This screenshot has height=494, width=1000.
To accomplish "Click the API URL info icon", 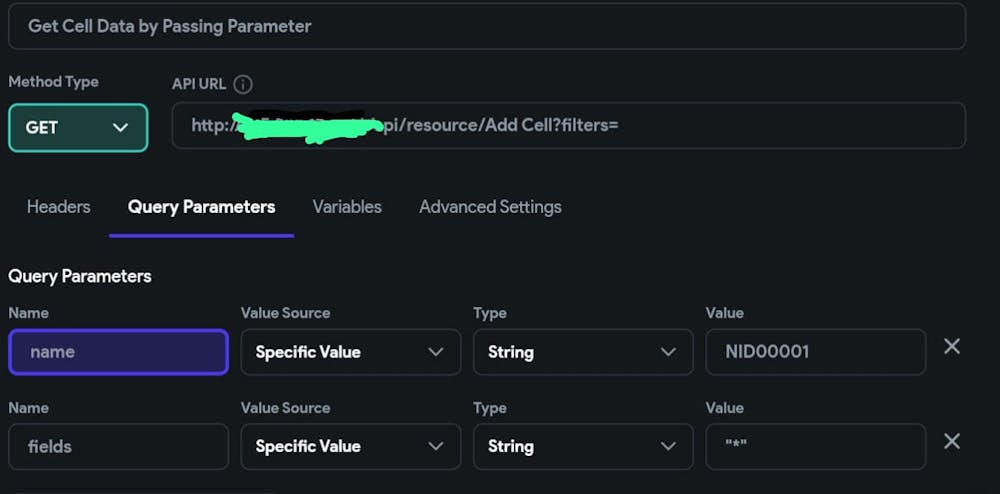I will (243, 84).
